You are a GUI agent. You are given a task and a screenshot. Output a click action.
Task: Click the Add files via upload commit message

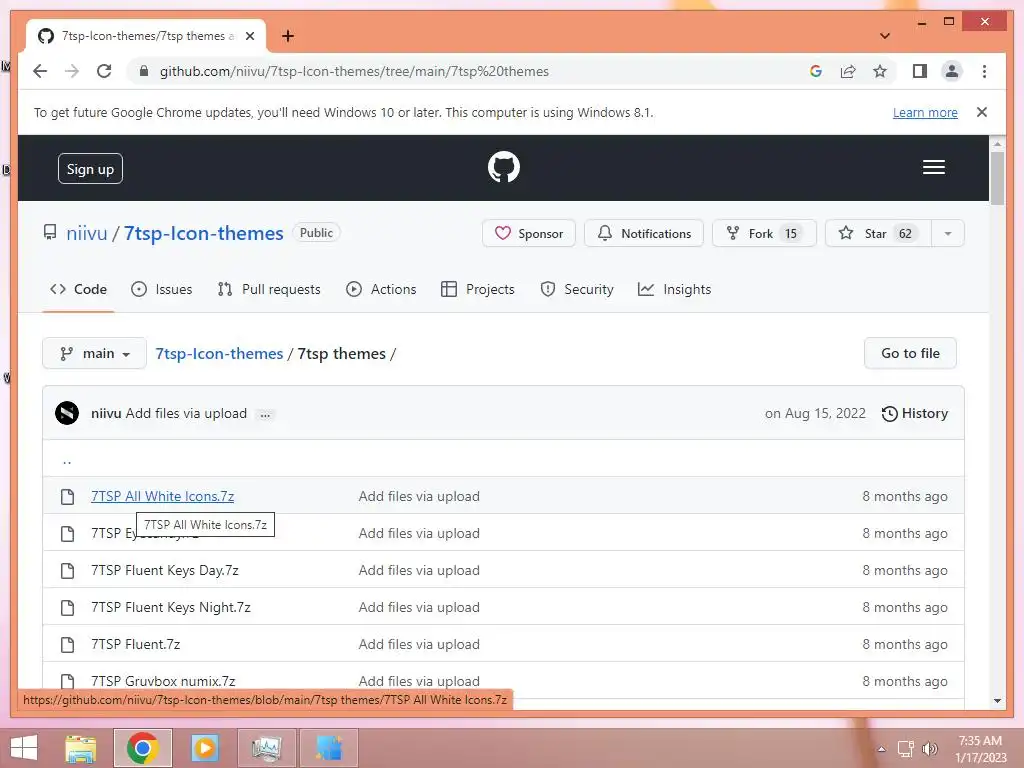pos(186,413)
